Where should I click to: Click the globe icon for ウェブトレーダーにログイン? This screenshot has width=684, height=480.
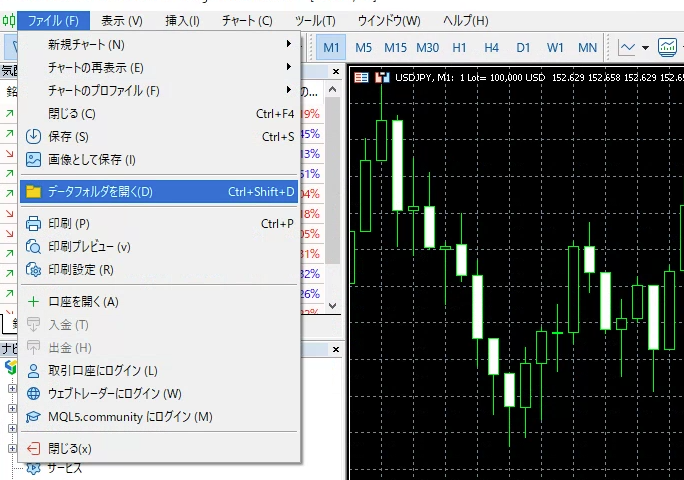33,394
